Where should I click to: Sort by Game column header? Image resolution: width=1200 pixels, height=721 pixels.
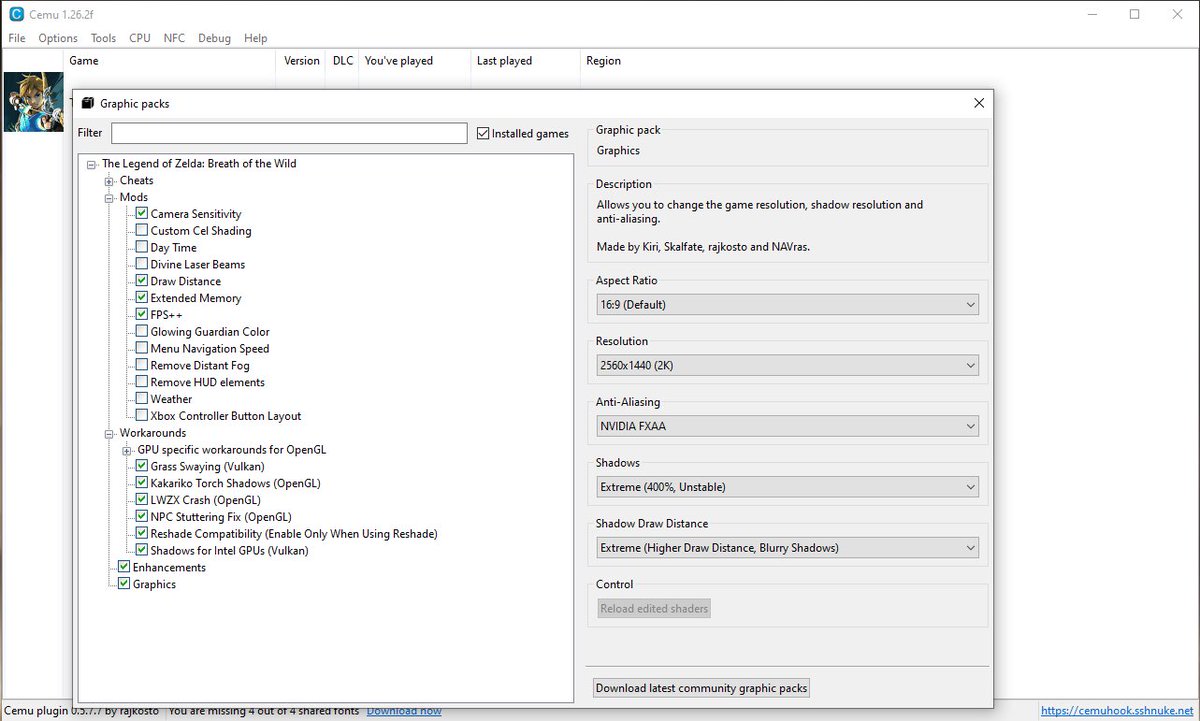tap(170, 61)
